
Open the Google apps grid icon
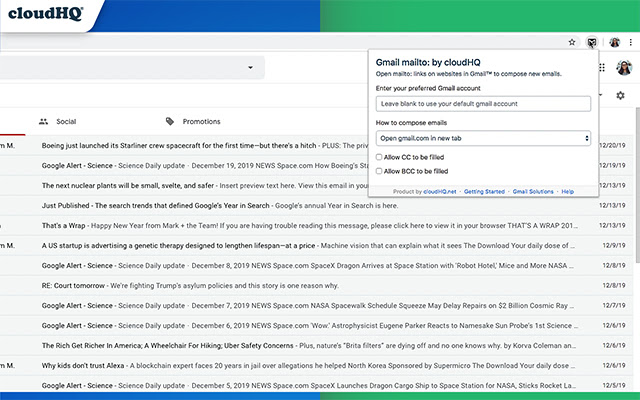602,68
